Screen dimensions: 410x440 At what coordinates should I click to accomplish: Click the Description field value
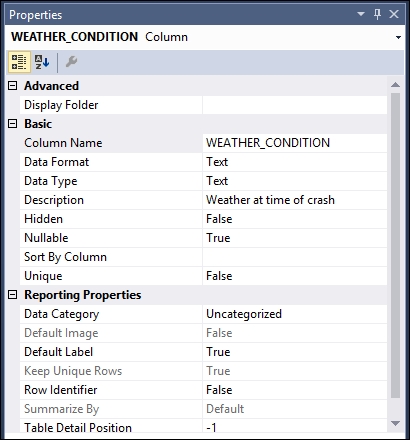(x=295, y=200)
